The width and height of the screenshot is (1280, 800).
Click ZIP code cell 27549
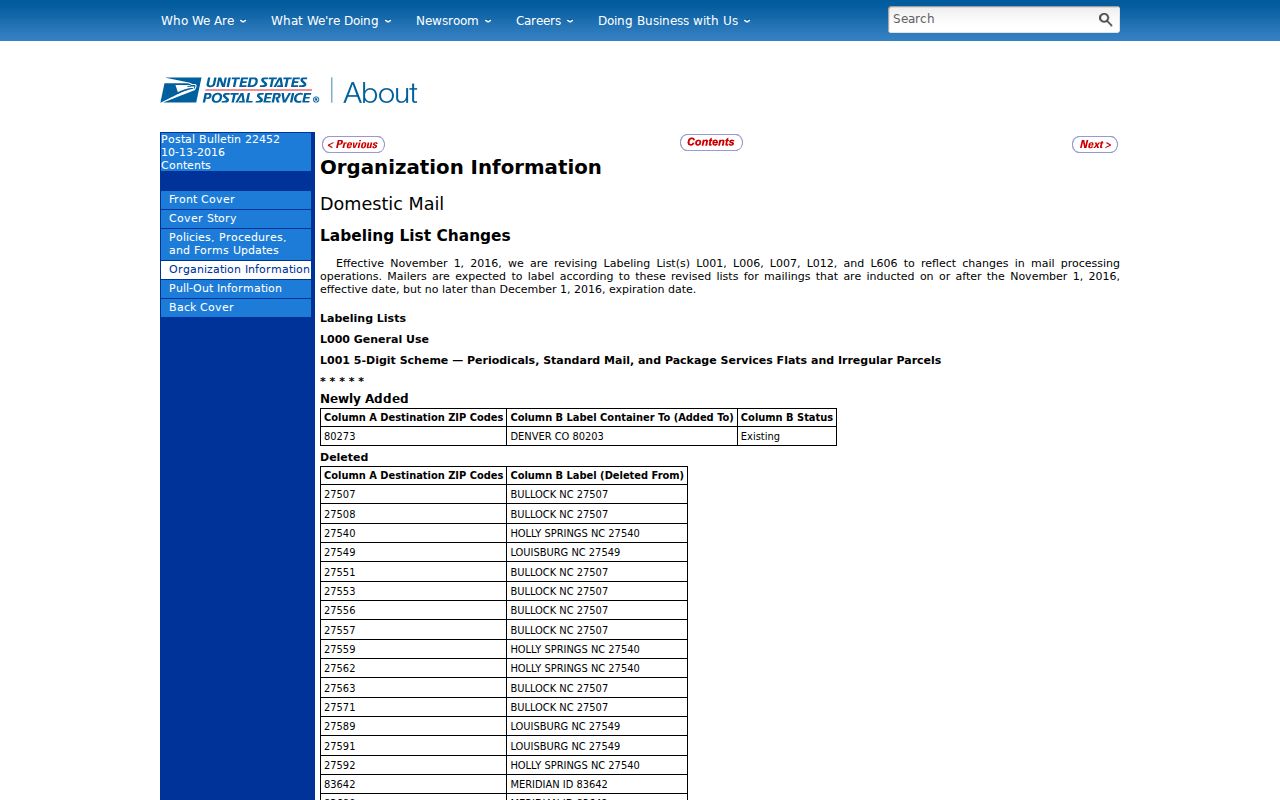pyautogui.click(x=413, y=552)
